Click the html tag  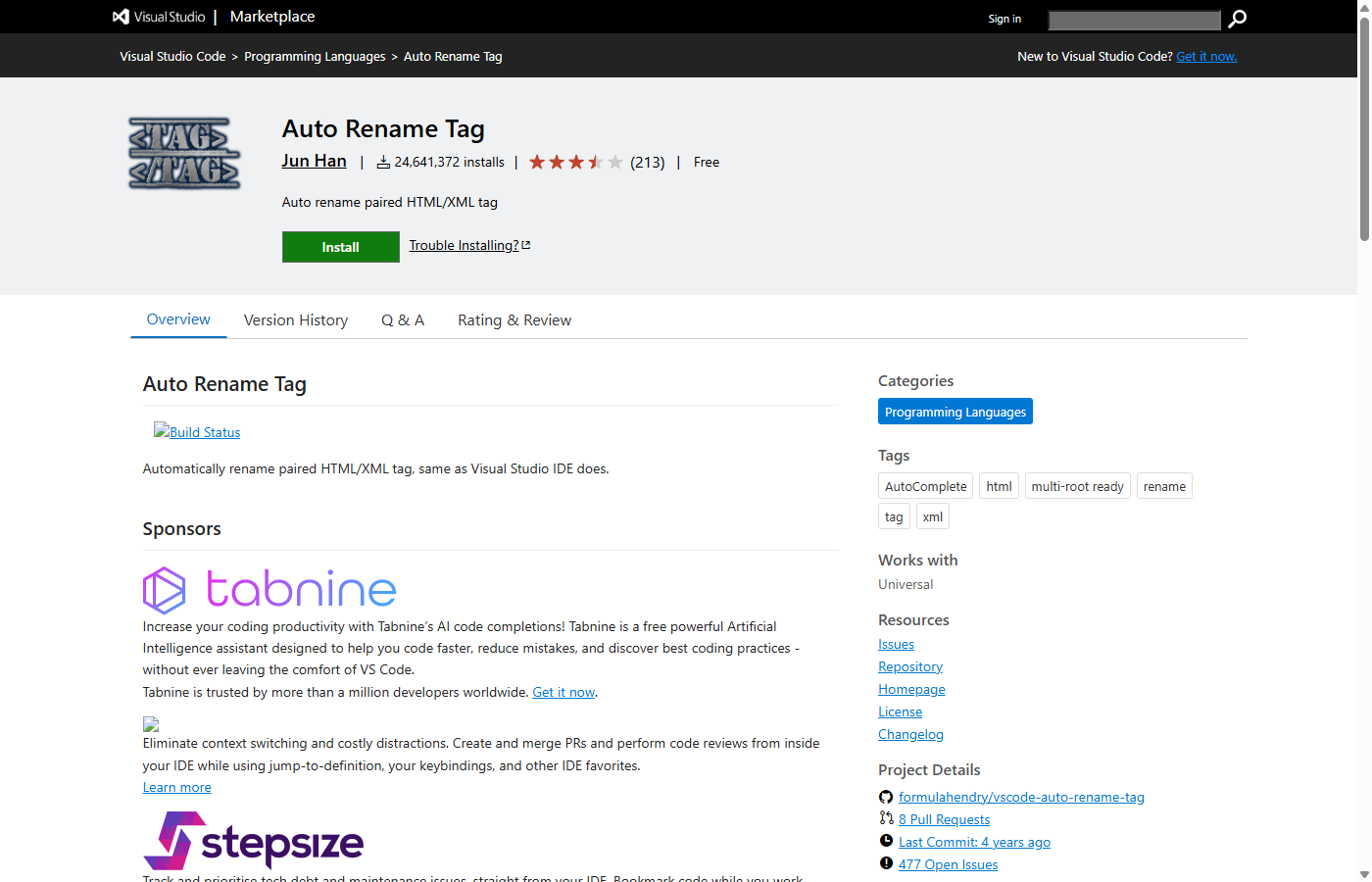[1000, 486]
